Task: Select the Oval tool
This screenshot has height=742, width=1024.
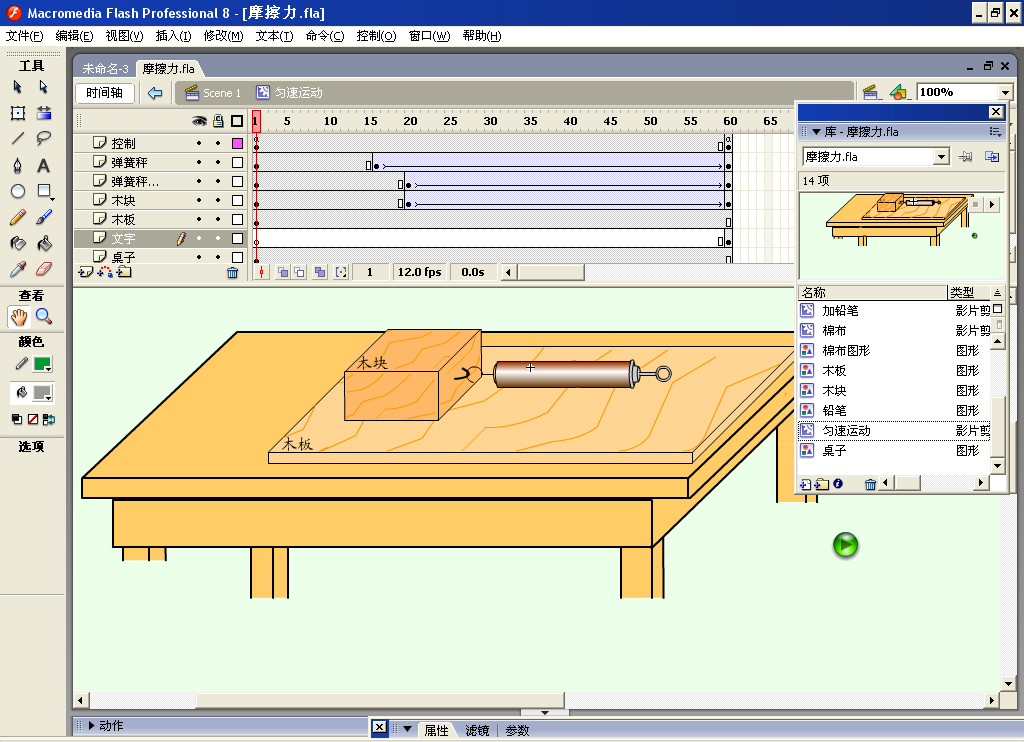Action: coord(18,191)
